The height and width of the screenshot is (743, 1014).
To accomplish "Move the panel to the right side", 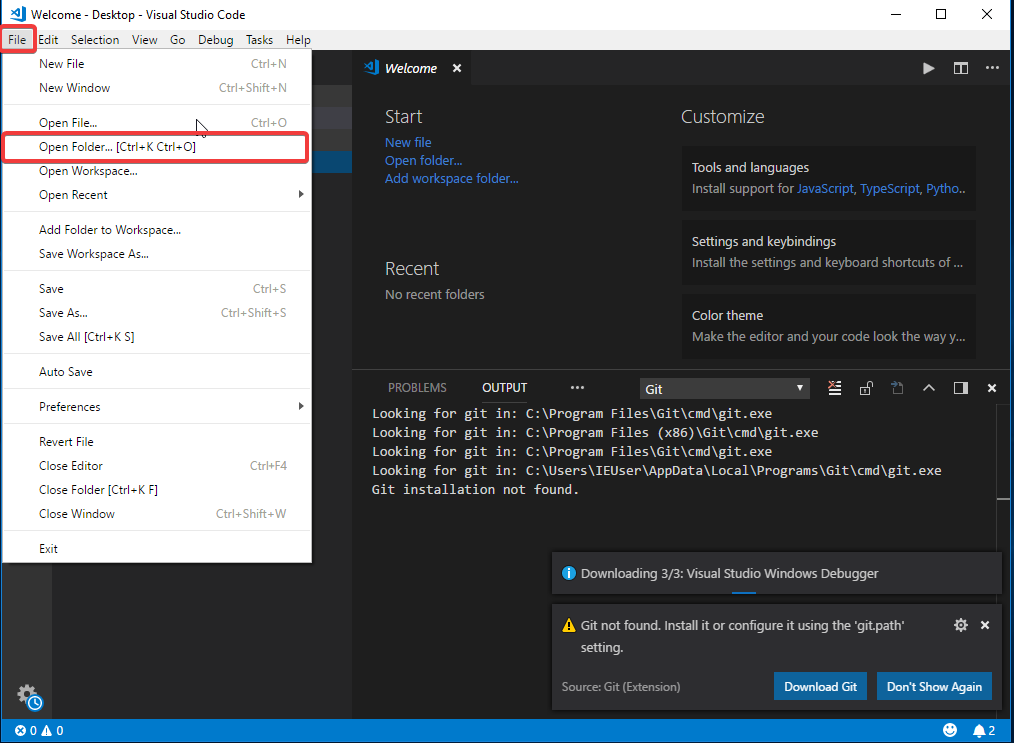I will click(960, 388).
